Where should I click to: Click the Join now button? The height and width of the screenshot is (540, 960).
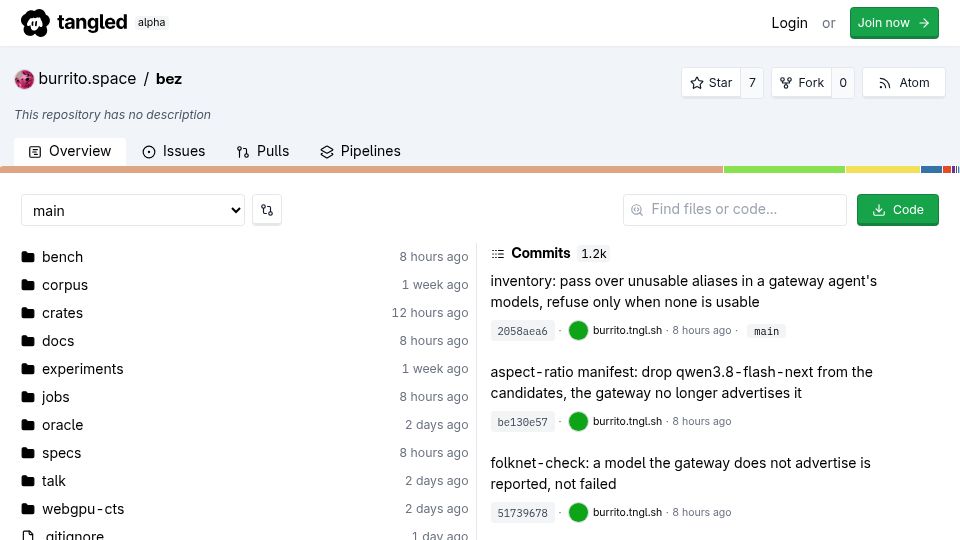[894, 23]
